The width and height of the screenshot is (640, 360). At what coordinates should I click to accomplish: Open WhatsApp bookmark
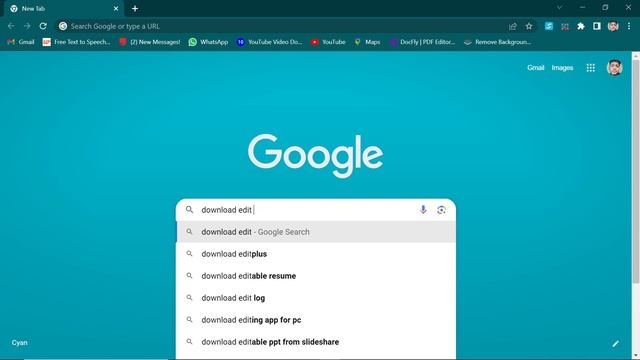pyautogui.click(x=209, y=42)
